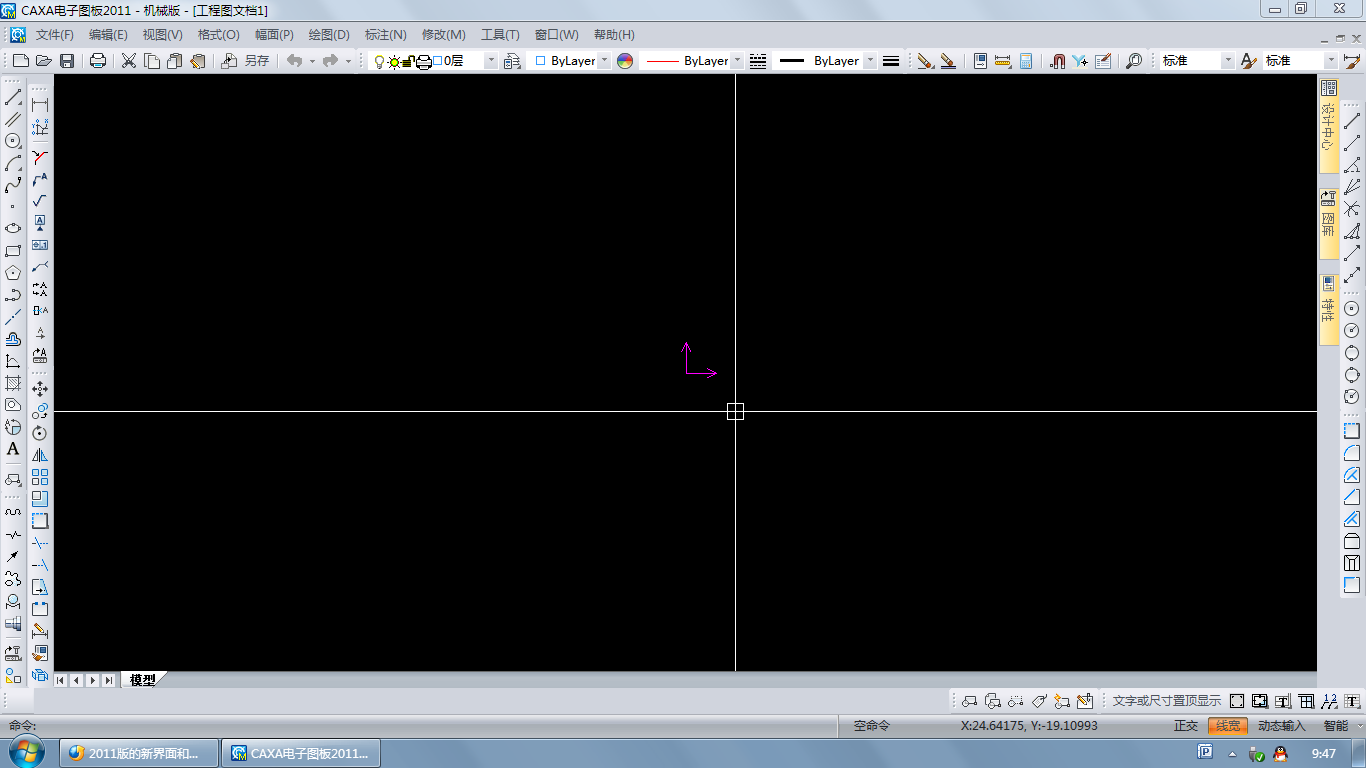
Task: Select the Text tool marked A in the left toolbar
Action: pos(13,449)
